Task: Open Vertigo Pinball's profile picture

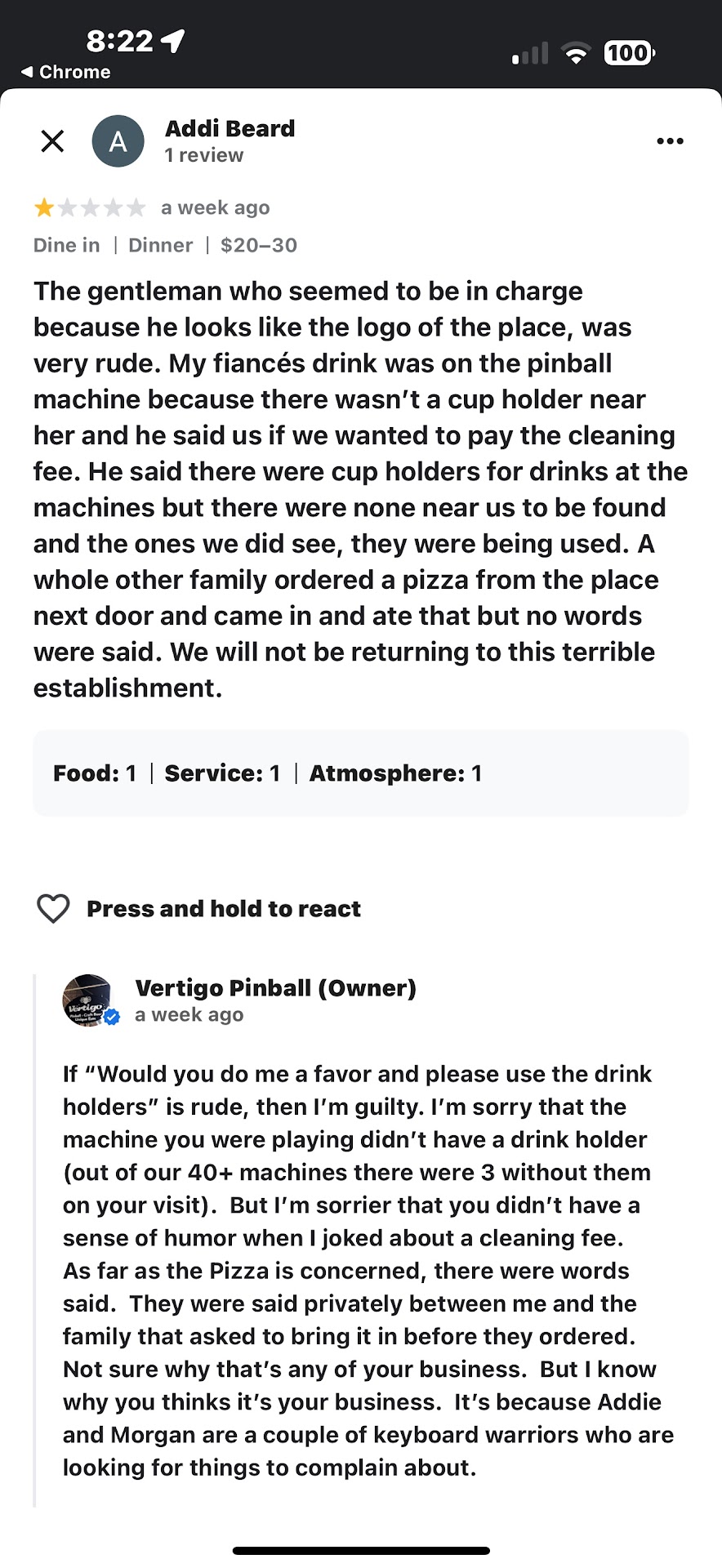Action: click(x=87, y=1000)
